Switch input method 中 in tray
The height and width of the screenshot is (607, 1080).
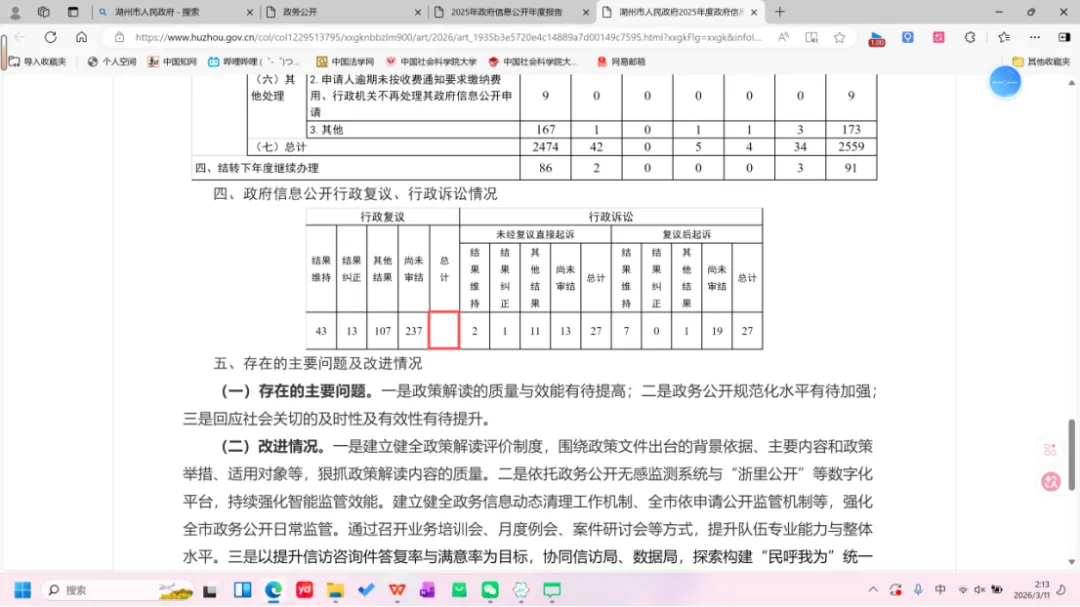(940, 590)
